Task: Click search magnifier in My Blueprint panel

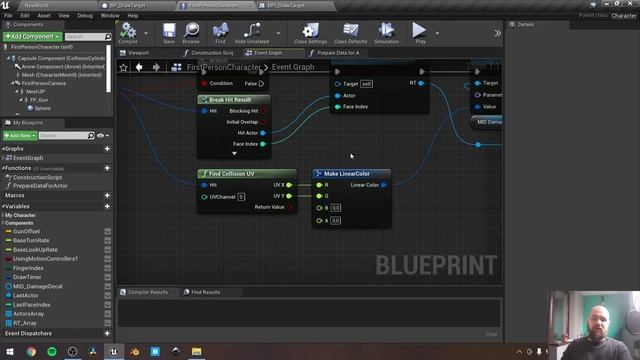Action: click(91, 136)
